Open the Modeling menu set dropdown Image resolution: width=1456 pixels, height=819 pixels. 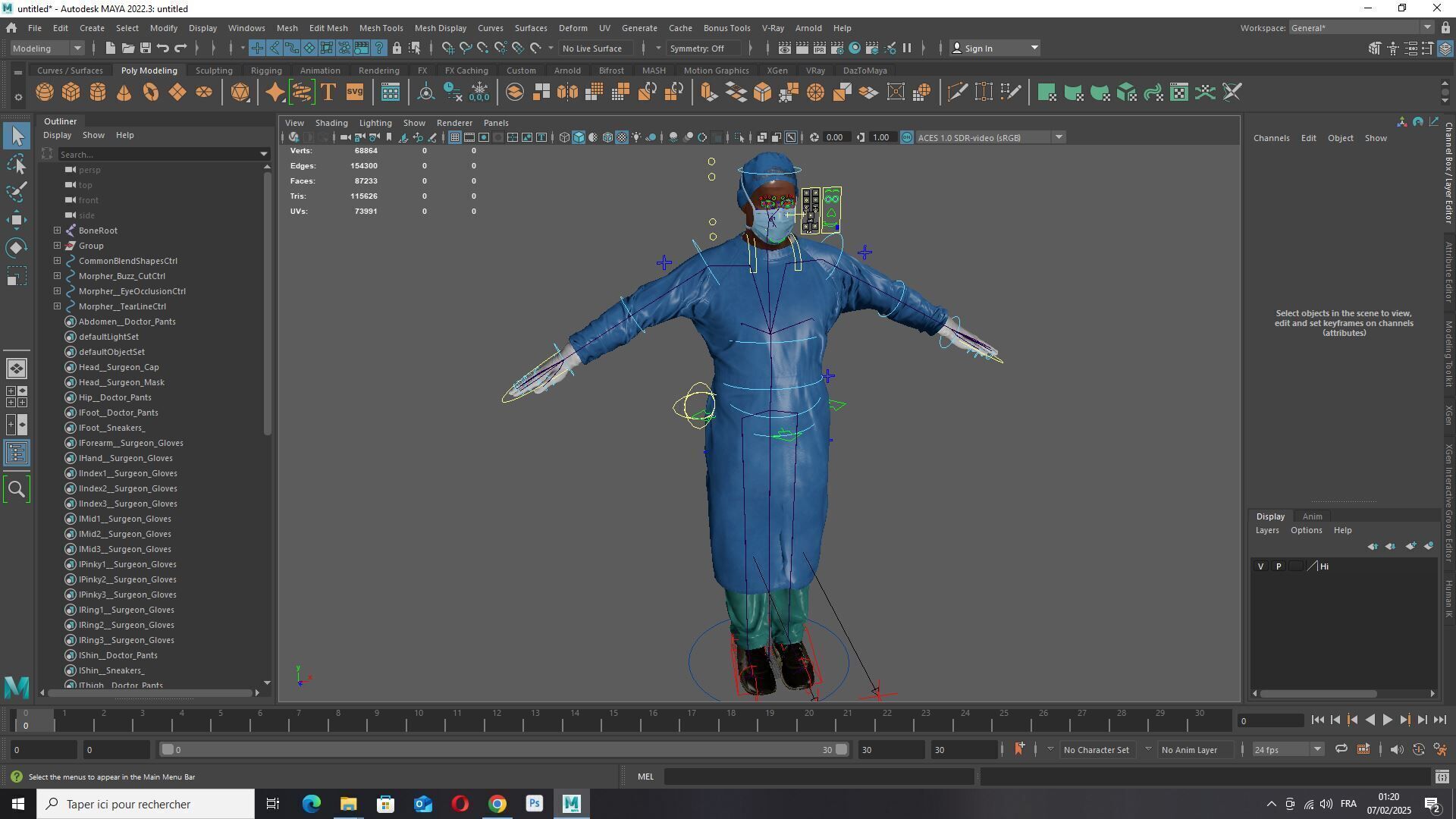point(47,49)
